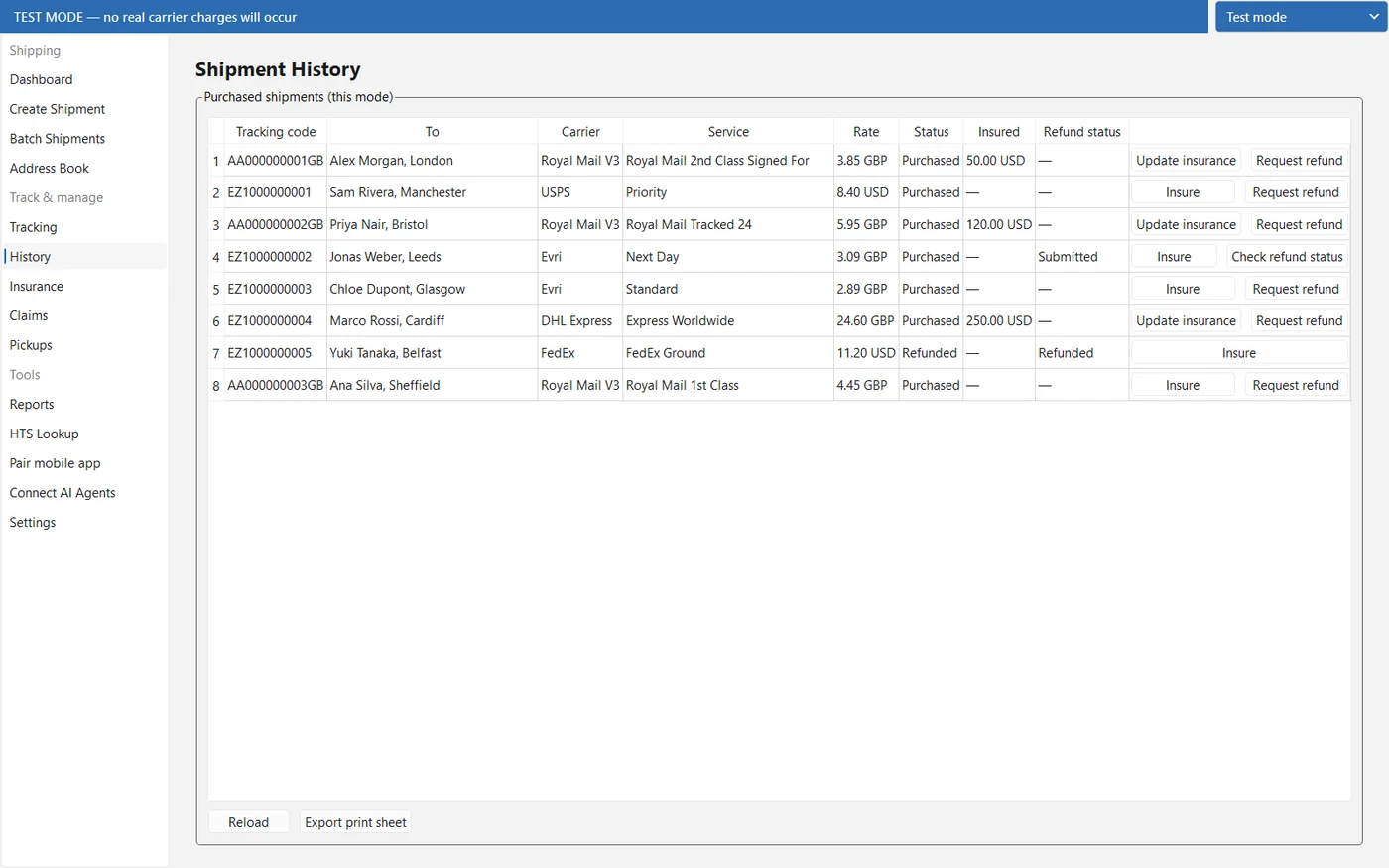1389x868 pixels.
Task: Click the Royal Mail Tracked 24 cell
Action: 728,225
